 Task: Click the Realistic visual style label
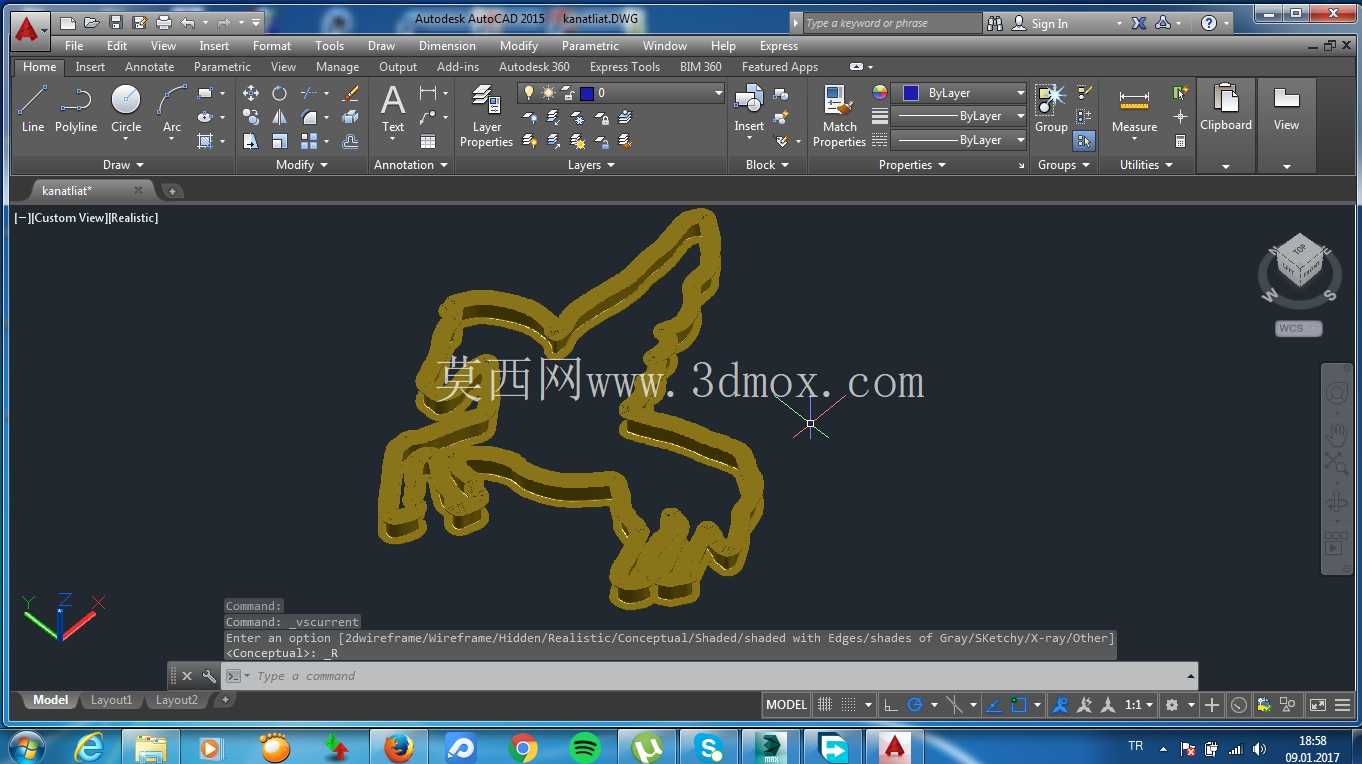point(134,218)
